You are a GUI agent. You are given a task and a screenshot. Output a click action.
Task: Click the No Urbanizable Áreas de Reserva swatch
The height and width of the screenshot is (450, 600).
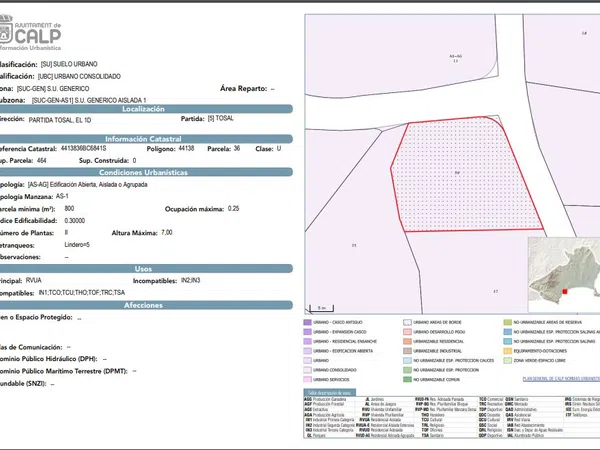(x=508, y=324)
